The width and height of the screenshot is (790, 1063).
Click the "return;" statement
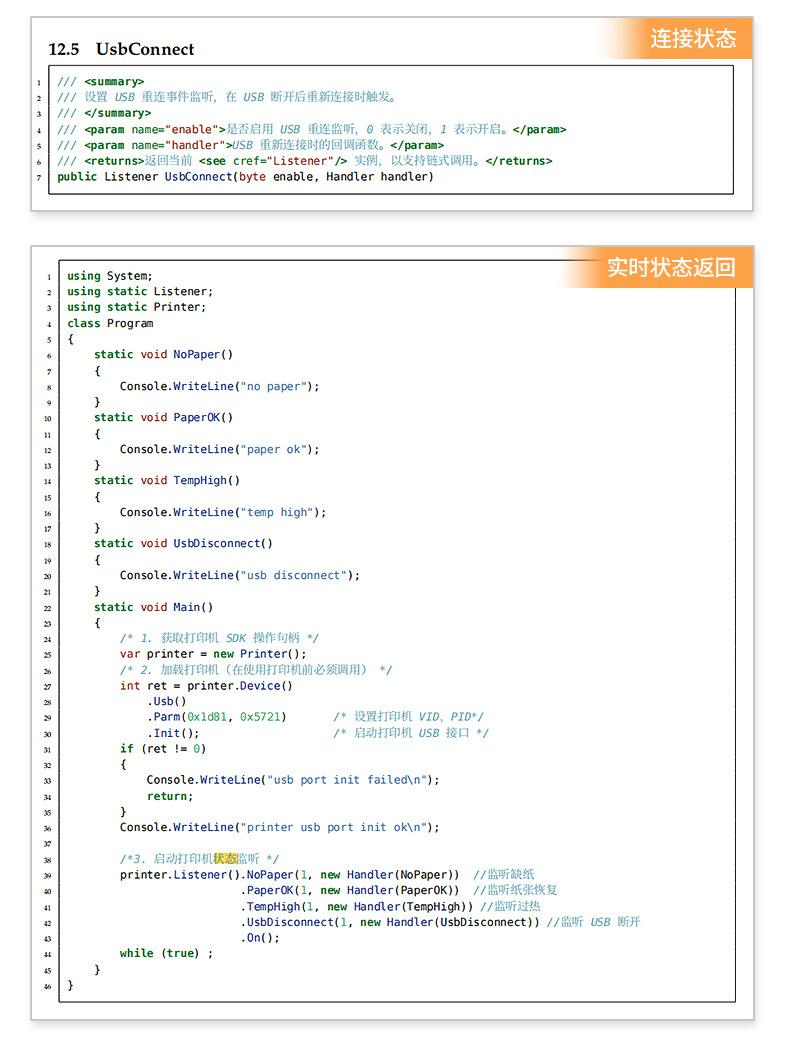[169, 796]
